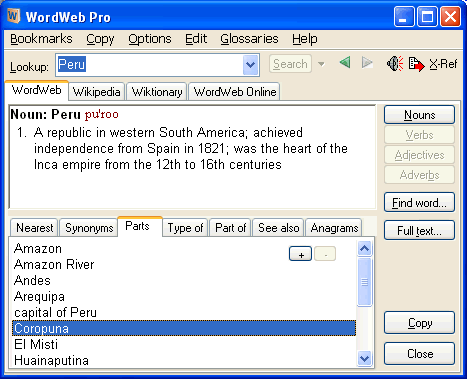Click the disabled Adjectives button
The image size is (467, 379).
pyautogui.click(x=419, y=155)
